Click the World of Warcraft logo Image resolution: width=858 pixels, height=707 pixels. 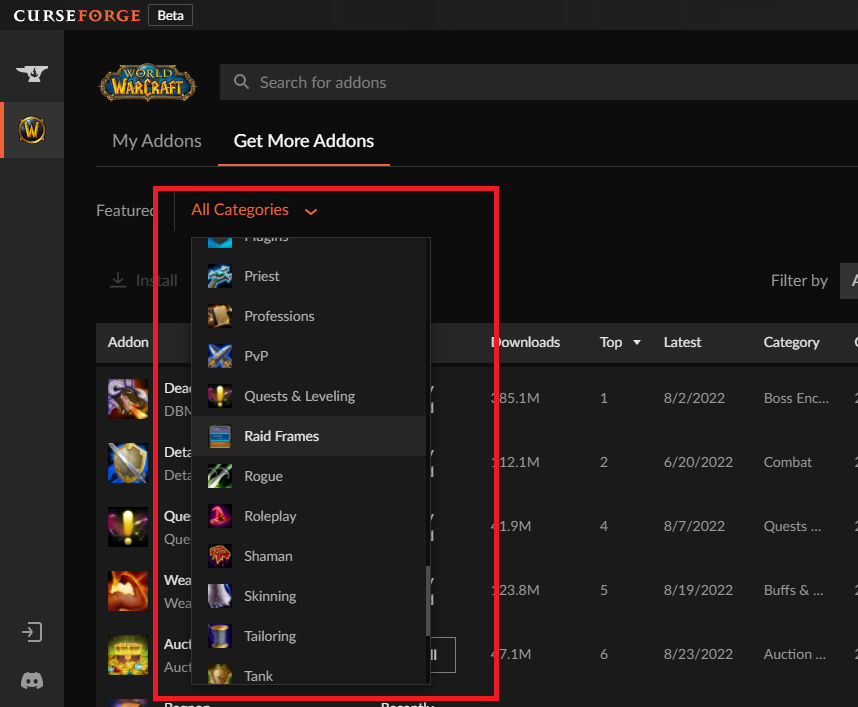click(x=148, y=82)
